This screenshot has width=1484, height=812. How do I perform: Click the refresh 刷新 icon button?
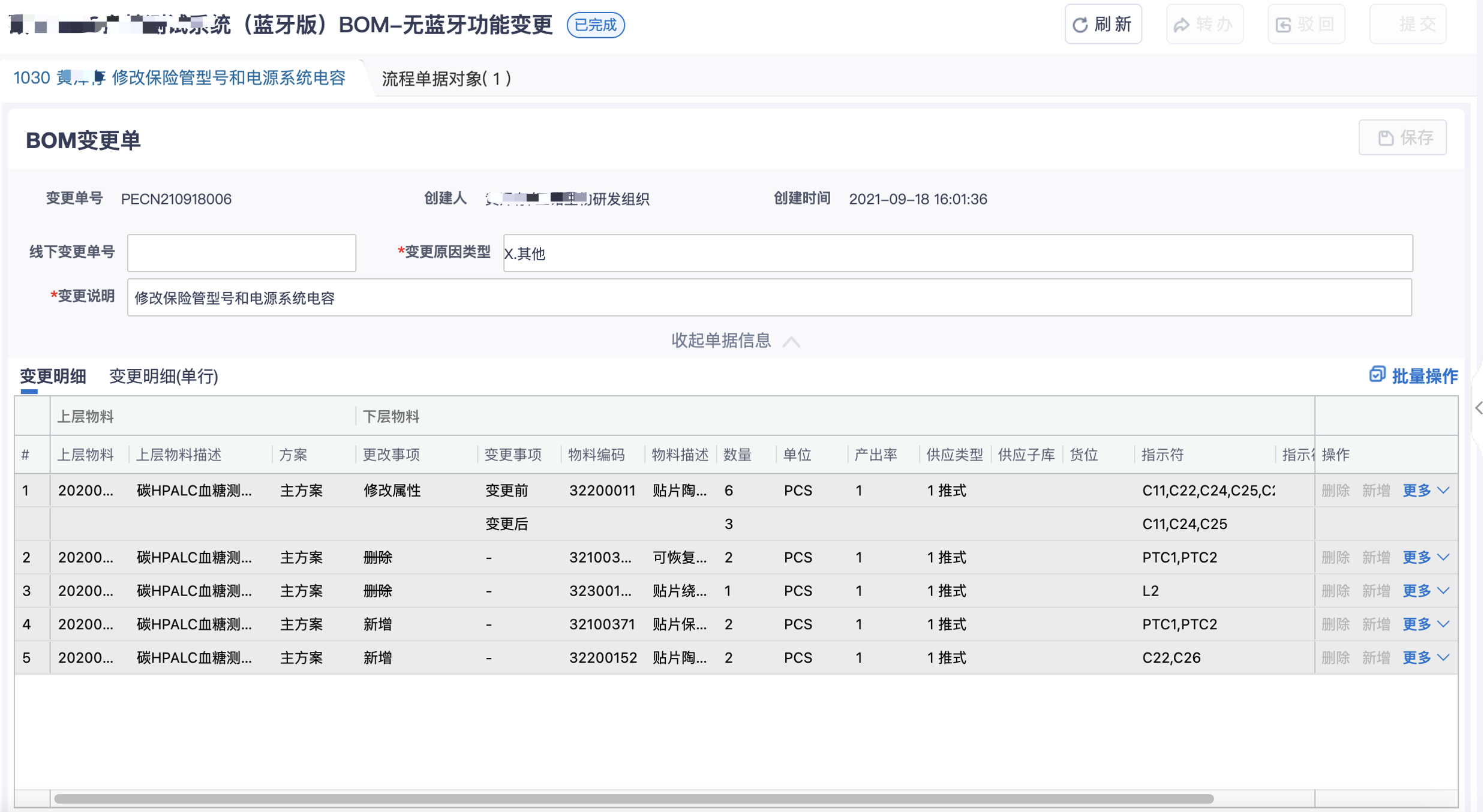click(x=1080, y=25)
